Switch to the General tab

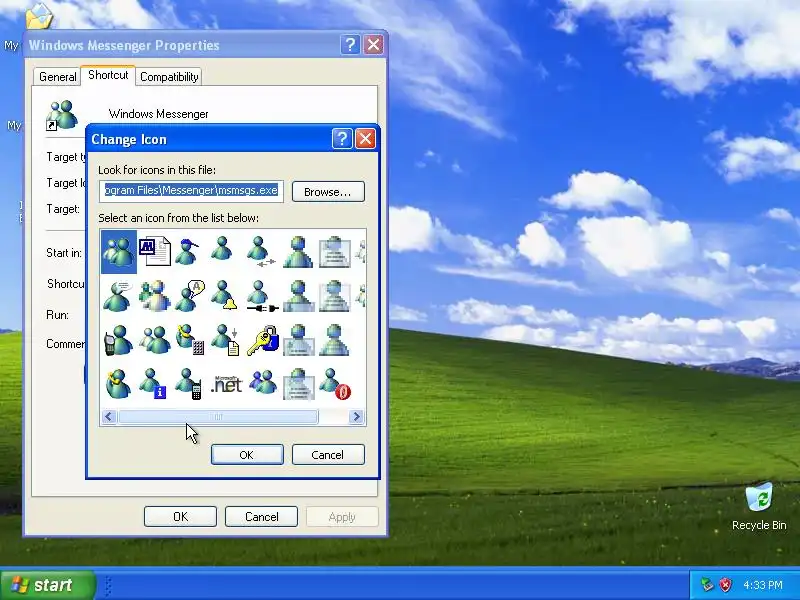[57, 77]
